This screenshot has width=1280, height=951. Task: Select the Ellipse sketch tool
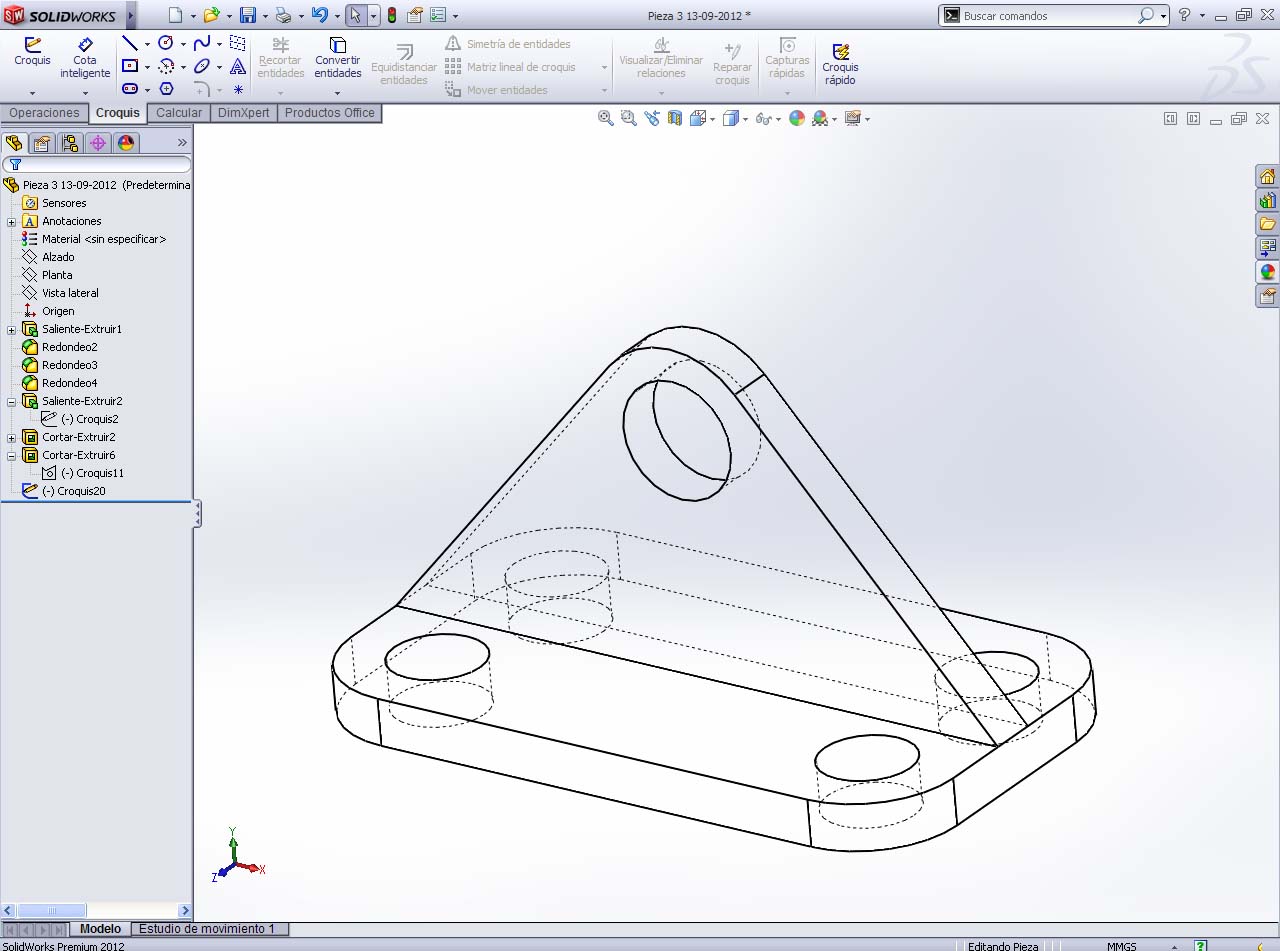pos(202,66)
